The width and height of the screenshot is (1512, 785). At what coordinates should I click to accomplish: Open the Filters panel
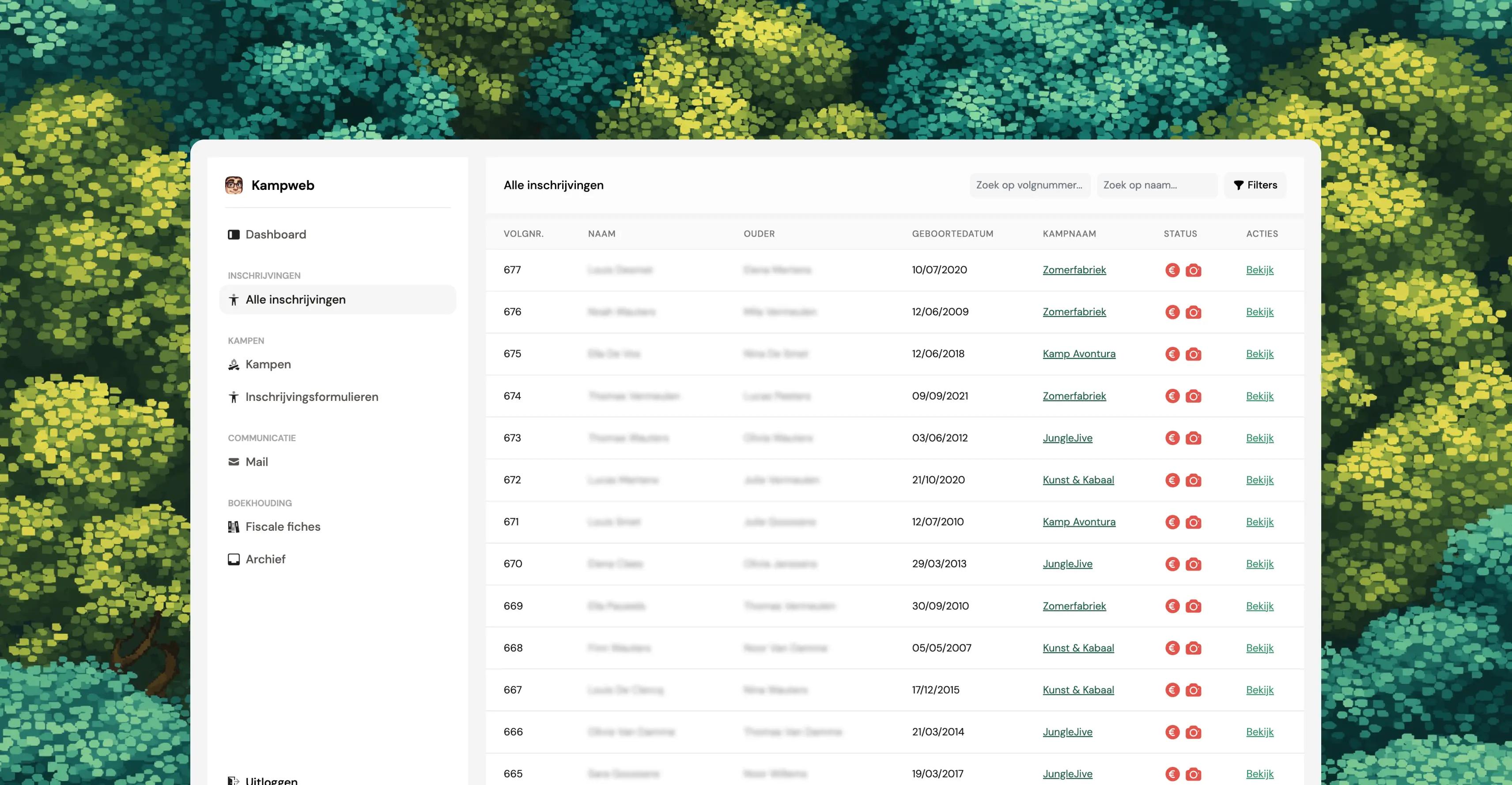(x=1255, y=185)
